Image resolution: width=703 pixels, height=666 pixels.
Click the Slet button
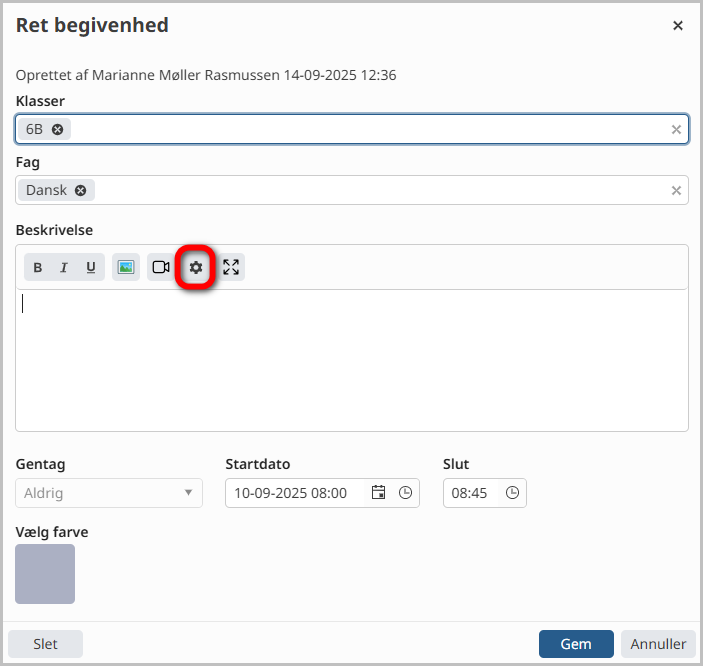click(45, 644)
